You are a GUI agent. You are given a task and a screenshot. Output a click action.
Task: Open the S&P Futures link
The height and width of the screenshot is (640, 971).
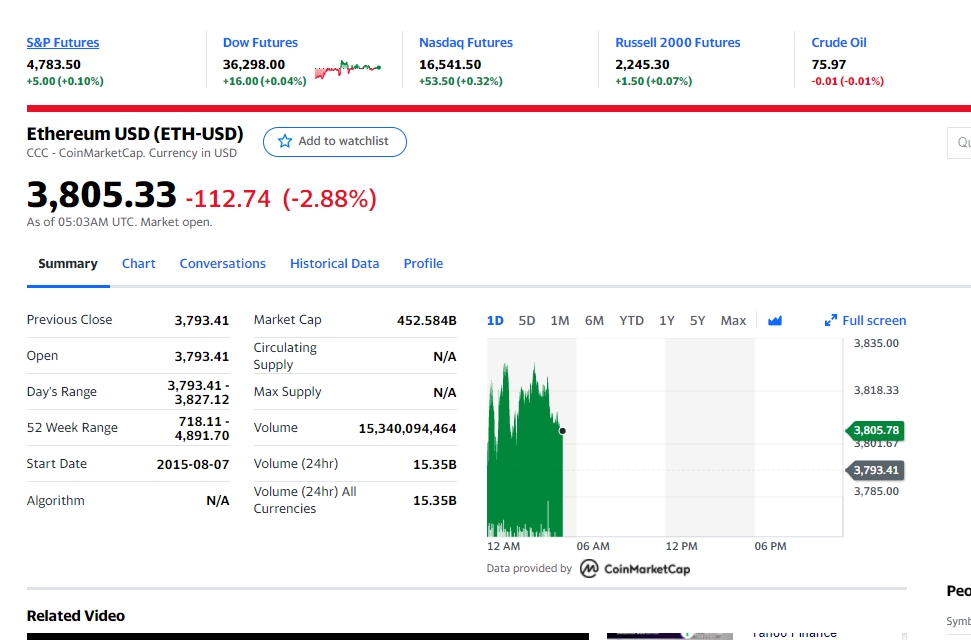click(x=63, y=43)
